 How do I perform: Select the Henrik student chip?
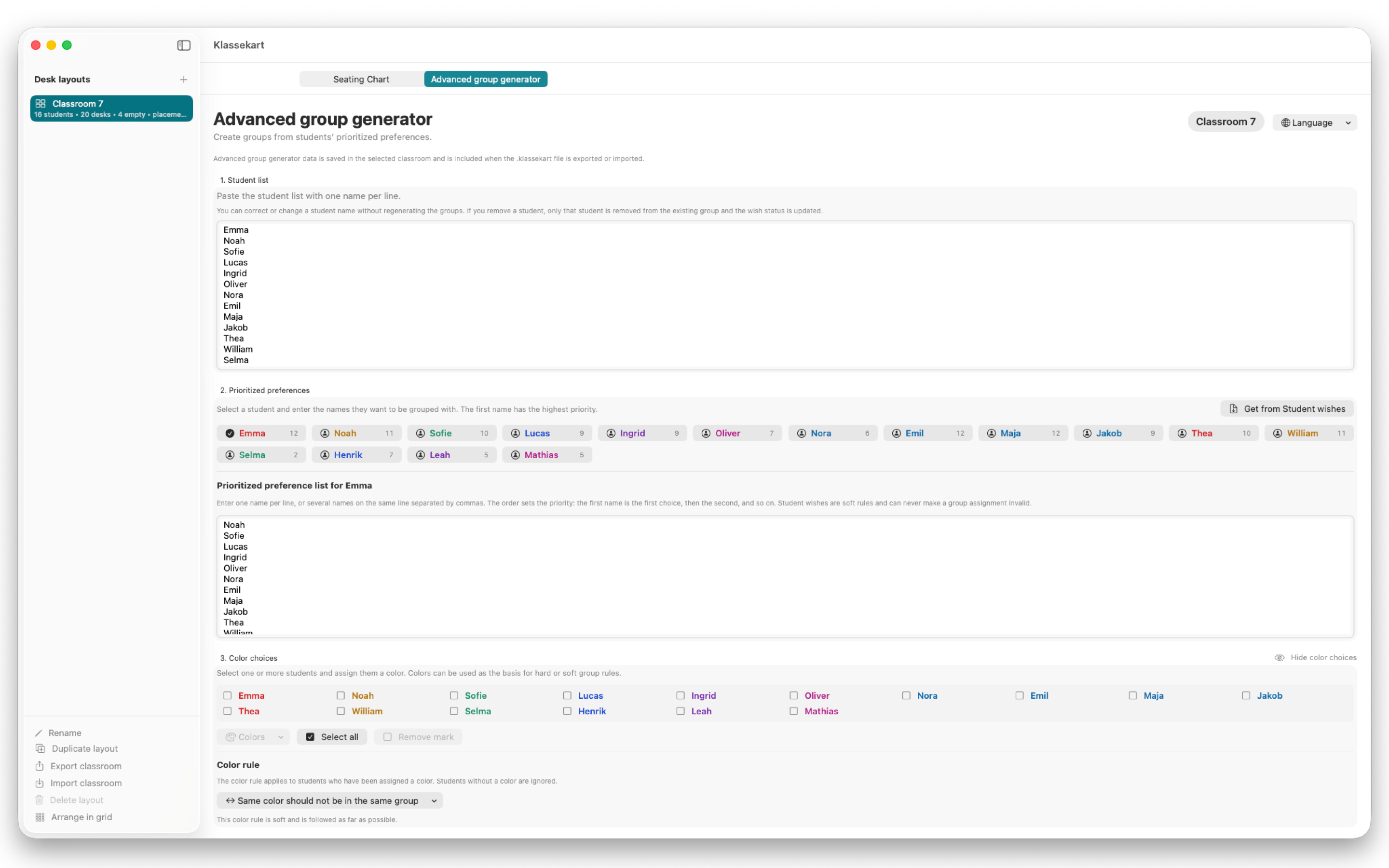pos(356,455)
